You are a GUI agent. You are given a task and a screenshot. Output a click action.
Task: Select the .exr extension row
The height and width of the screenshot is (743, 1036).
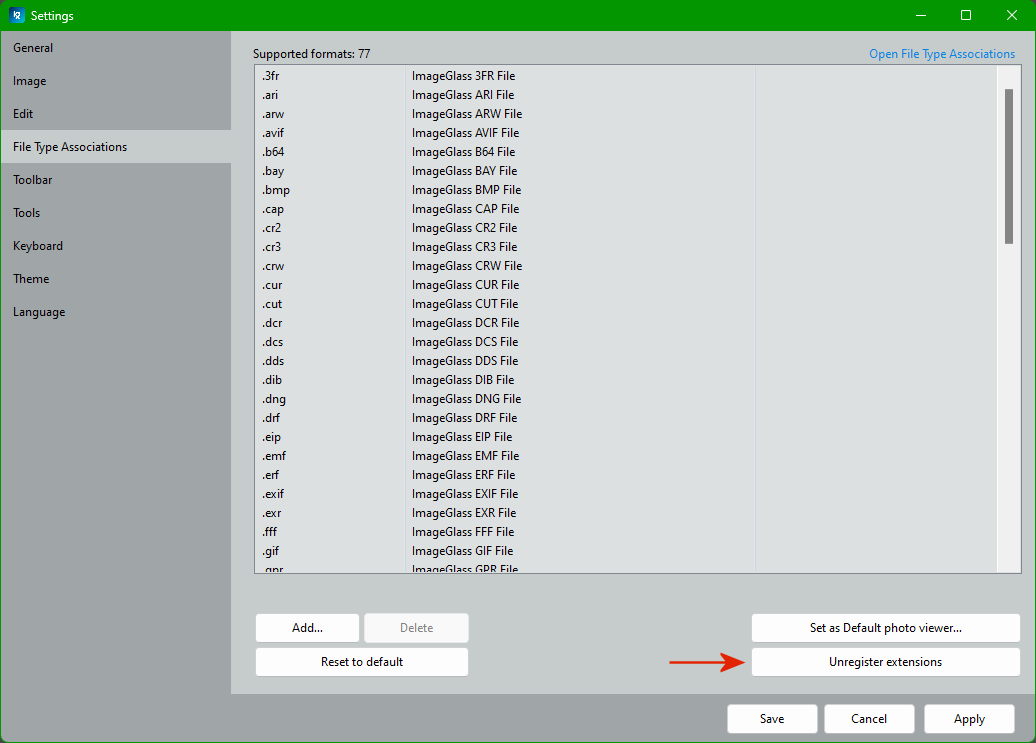pyautogui.click(x=625, y=513)
